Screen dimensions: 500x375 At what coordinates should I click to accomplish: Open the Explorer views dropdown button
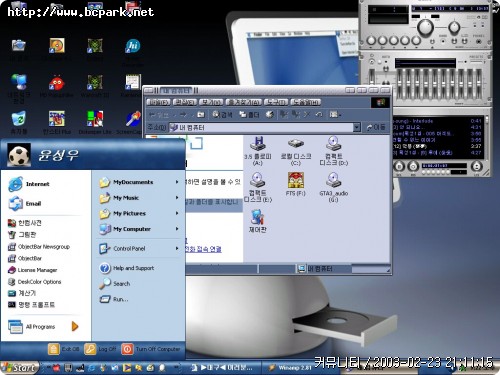[335, 115]
